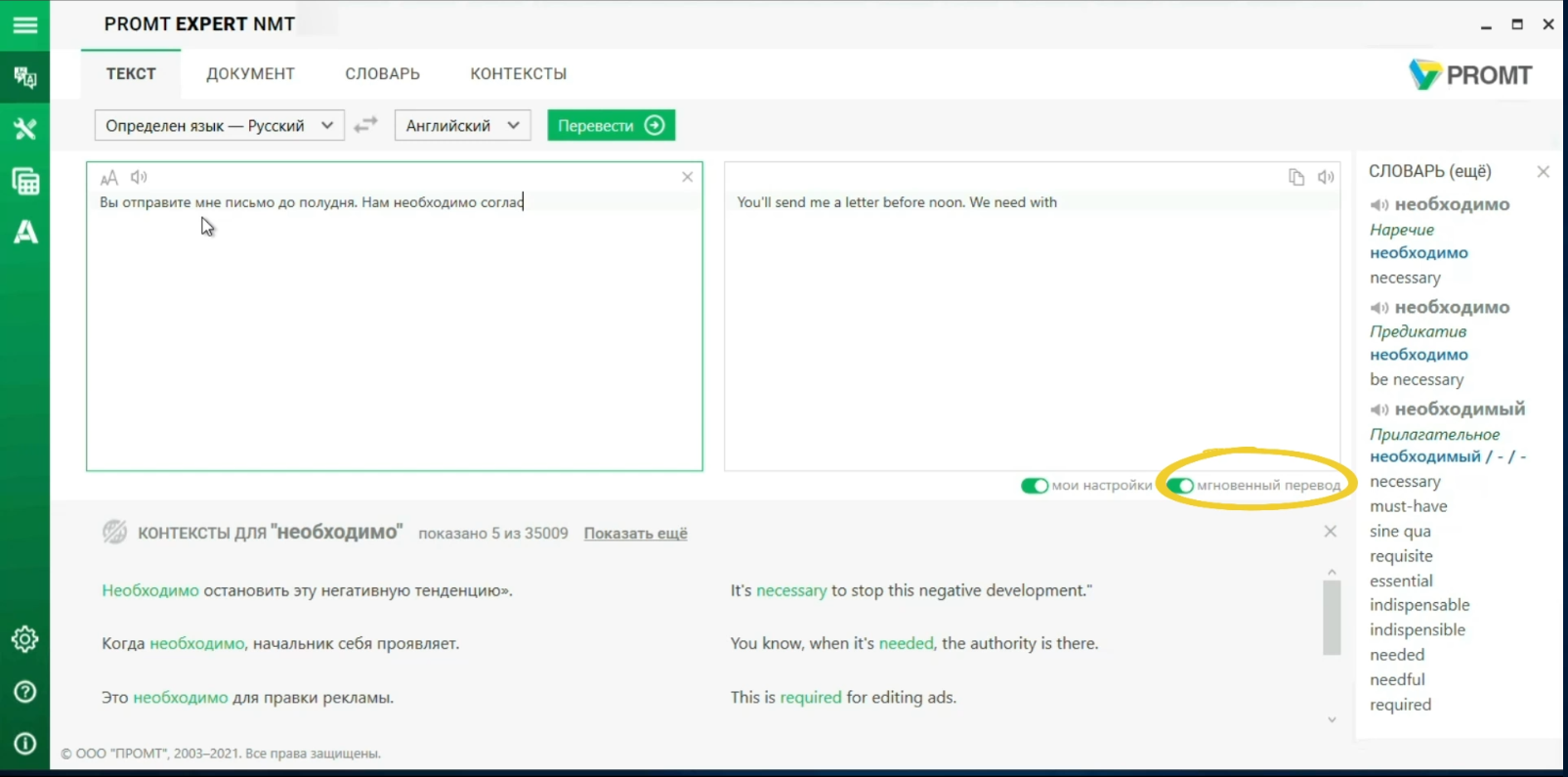Screen dimensions: 1568x777
Task: Click 'Наречие' part of speech label
Action: (1402, 230)
